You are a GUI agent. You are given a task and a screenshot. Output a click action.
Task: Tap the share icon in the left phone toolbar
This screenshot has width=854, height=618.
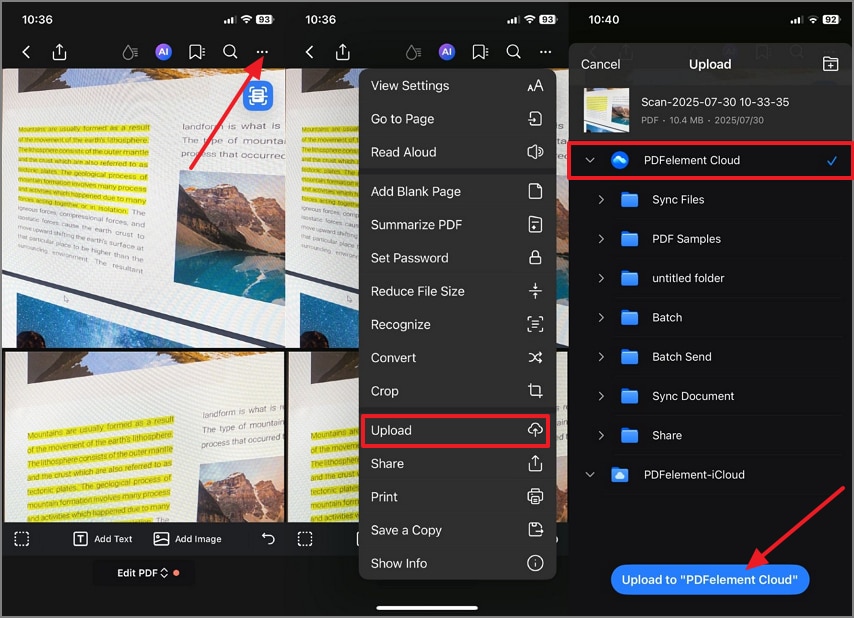point(59,52)
